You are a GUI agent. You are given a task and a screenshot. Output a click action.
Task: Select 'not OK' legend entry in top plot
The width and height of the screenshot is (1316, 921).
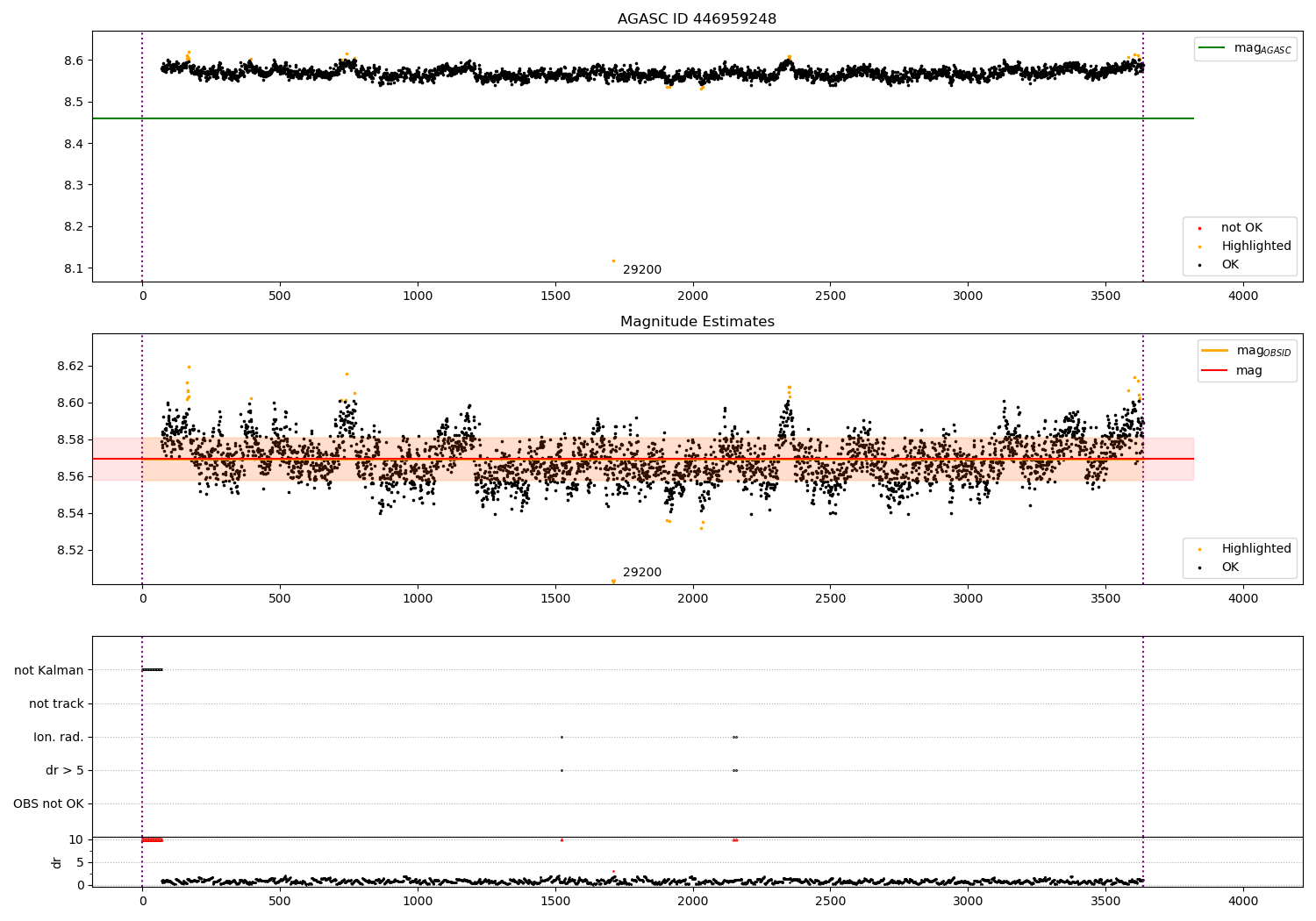coord(1241,228)
